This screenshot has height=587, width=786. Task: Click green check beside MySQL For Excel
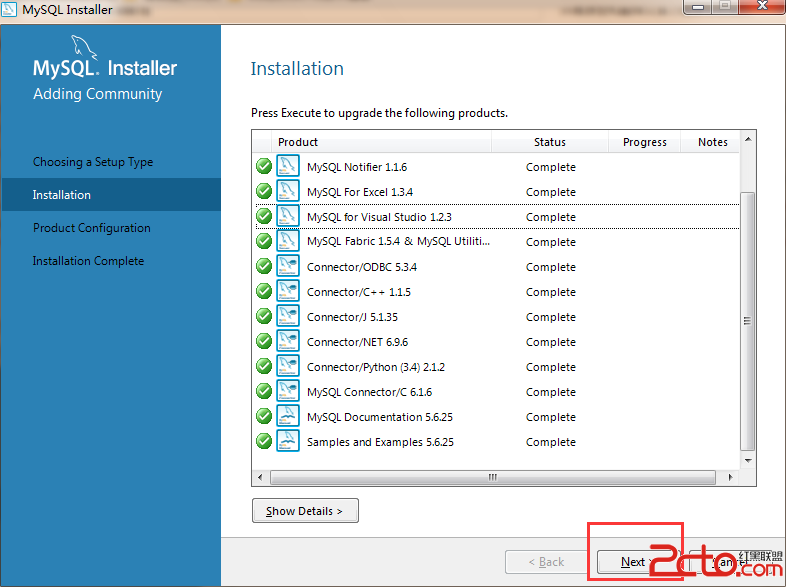tap(264, 191)
